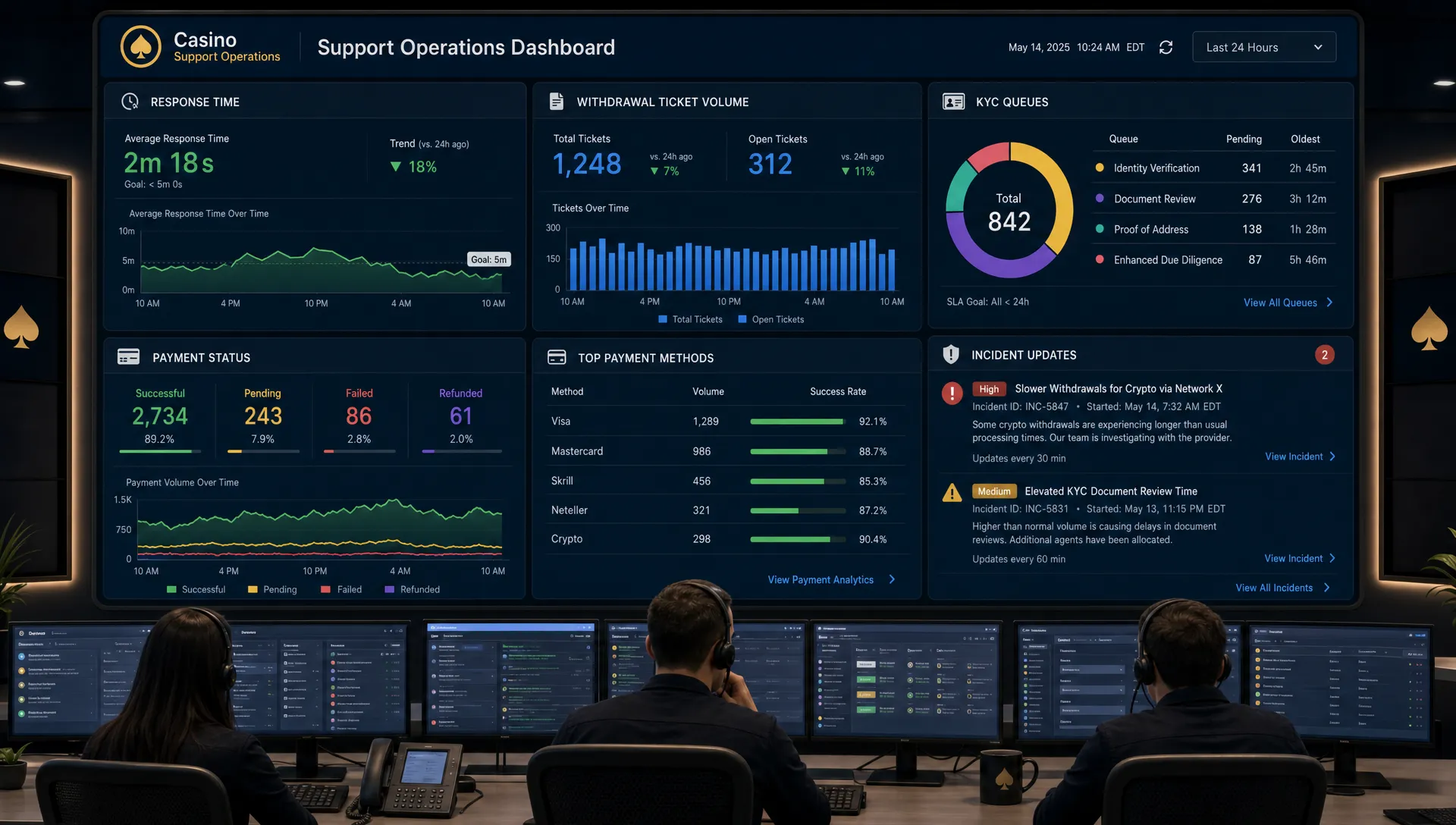Image resolution: width=1456 pixels, height=825 pixels.
Task: Refresh the dashboard with the reload icon
Action: (x=1166, y=48)
